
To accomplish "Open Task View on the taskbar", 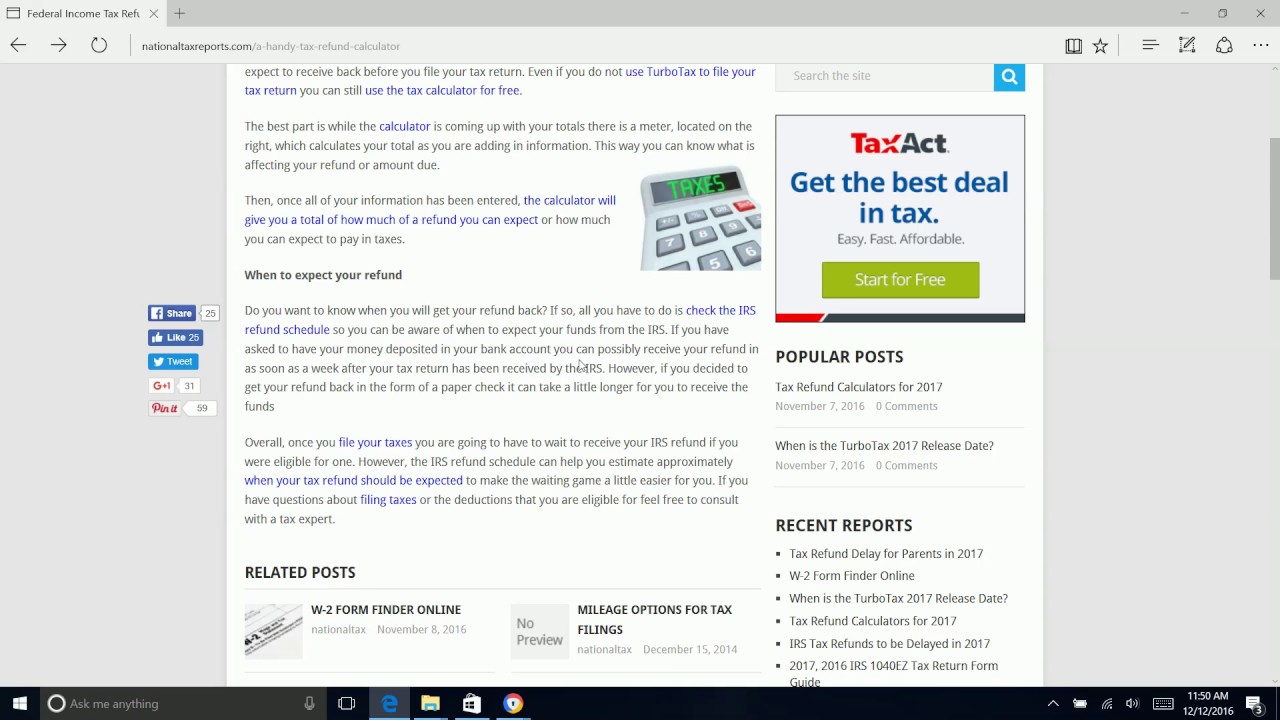I will [x=346, y=703].
